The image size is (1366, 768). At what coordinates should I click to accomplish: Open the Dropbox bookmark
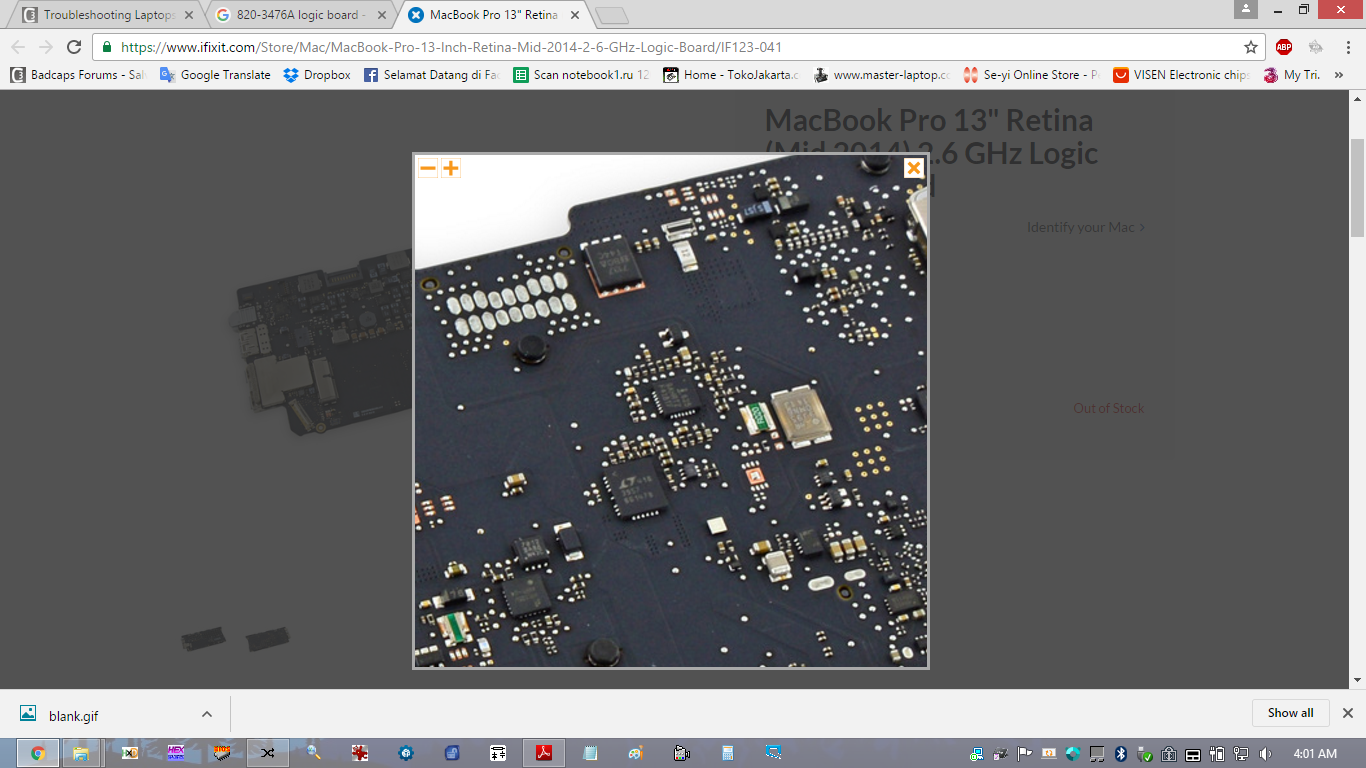[x=317, y=75]
